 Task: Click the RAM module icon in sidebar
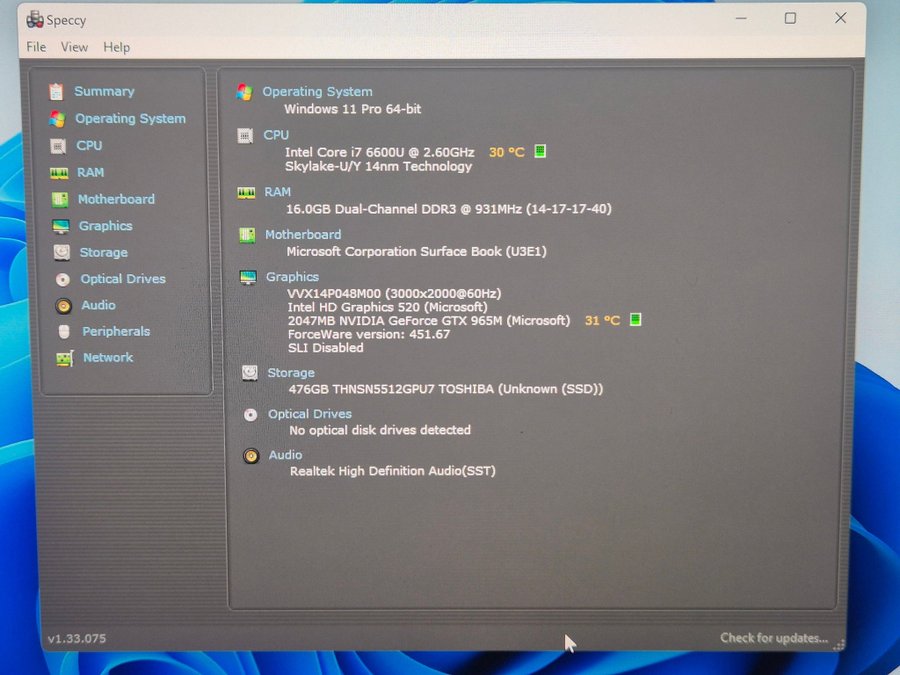[59, 173]
